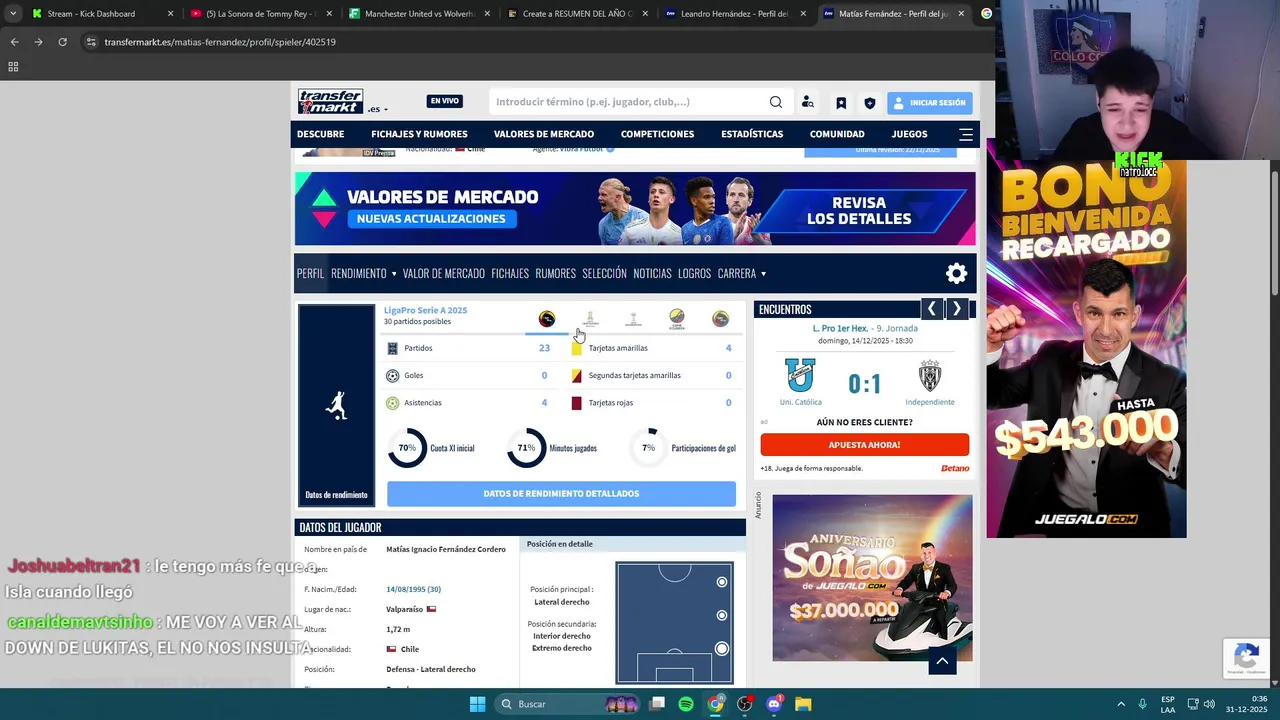Switch to the Perfil tab
The height and width of the screenshot is (720, 1280).
point(310,273)
